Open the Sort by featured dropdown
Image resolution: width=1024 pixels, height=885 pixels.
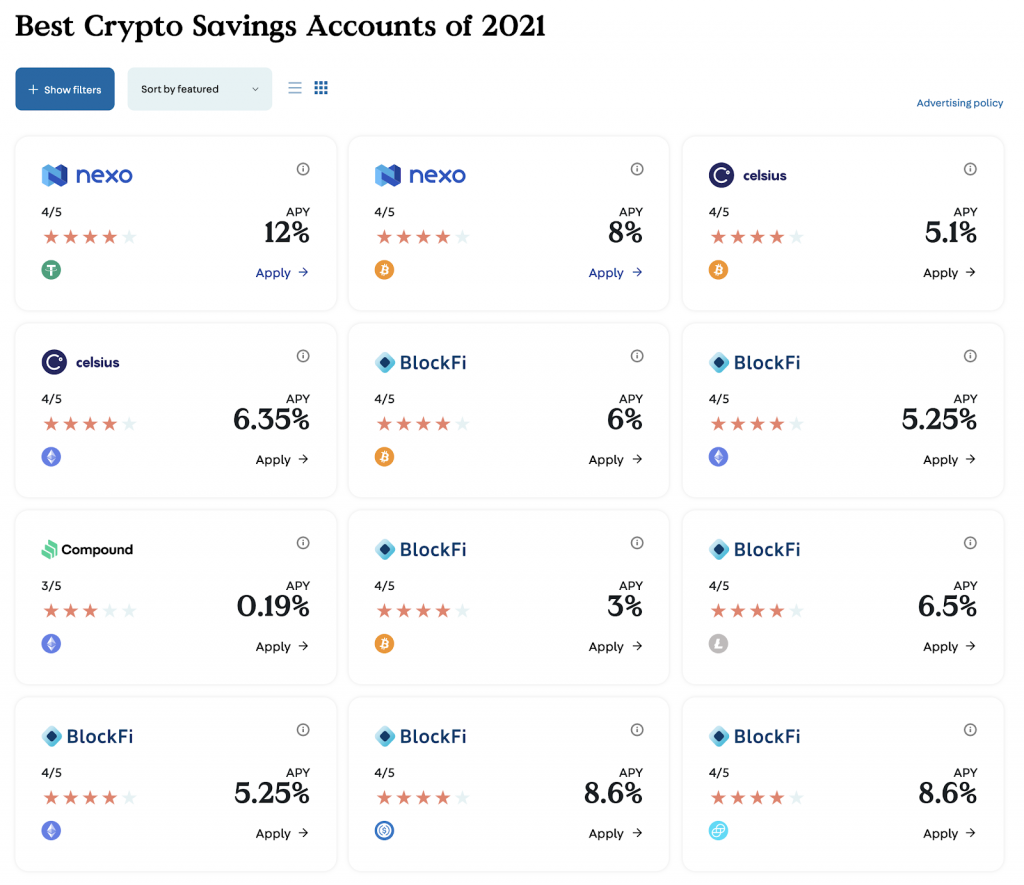[x=199, y=88]
